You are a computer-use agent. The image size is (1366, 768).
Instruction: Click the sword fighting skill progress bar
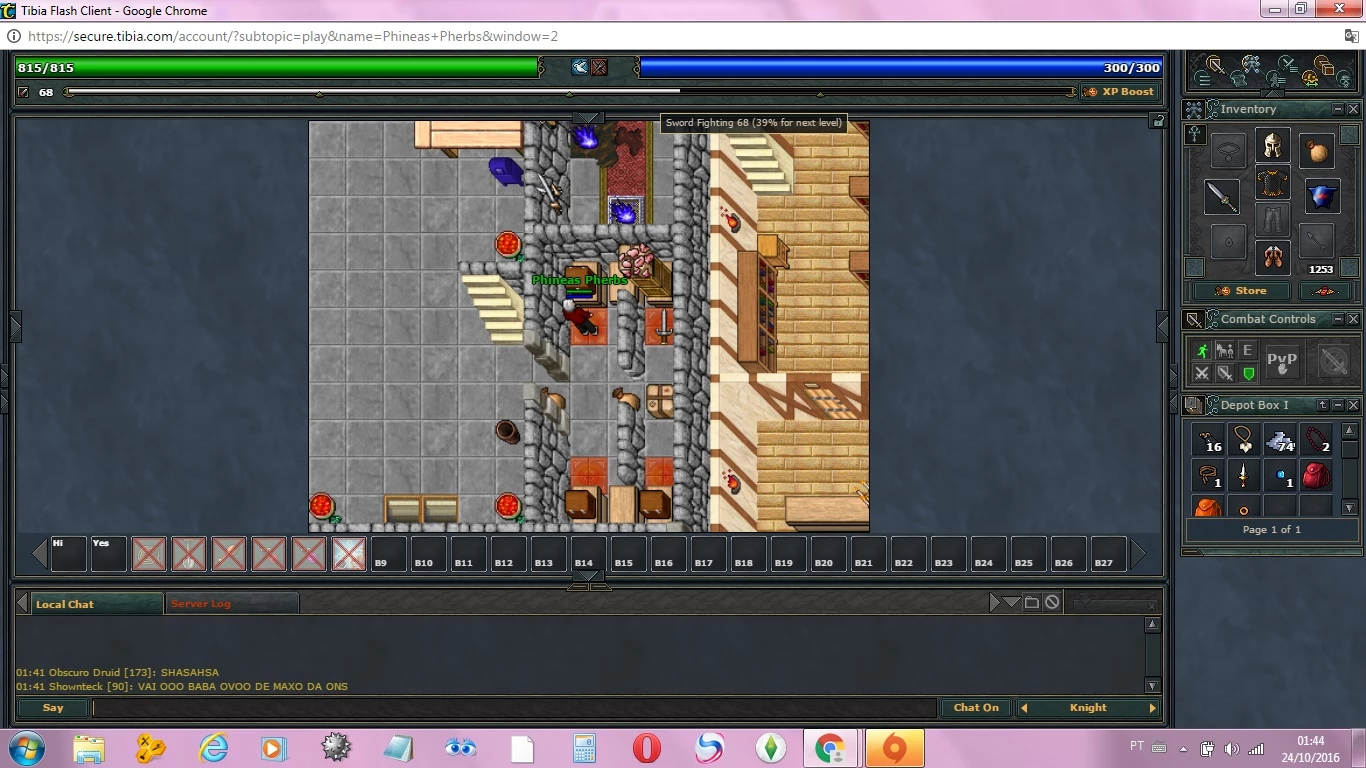570,92
